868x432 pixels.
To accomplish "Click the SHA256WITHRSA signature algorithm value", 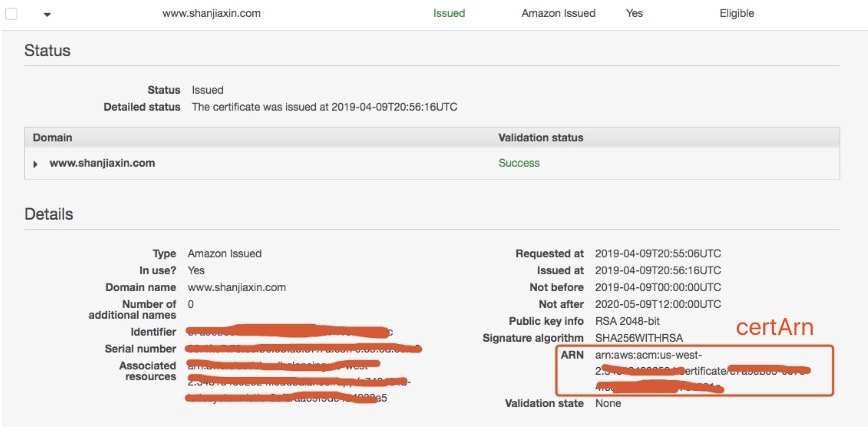I will 639,338.
